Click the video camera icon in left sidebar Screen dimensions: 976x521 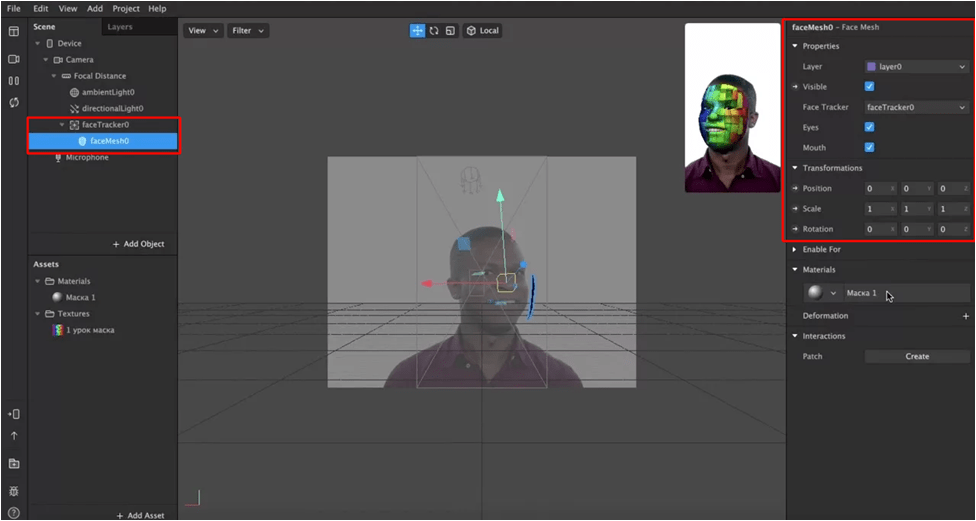click(14, 59)
